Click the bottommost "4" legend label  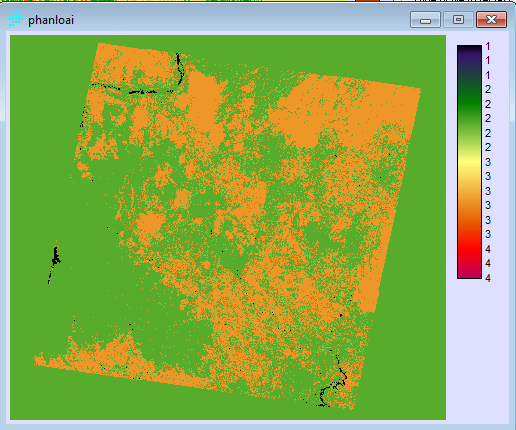(x=488, y=278)
